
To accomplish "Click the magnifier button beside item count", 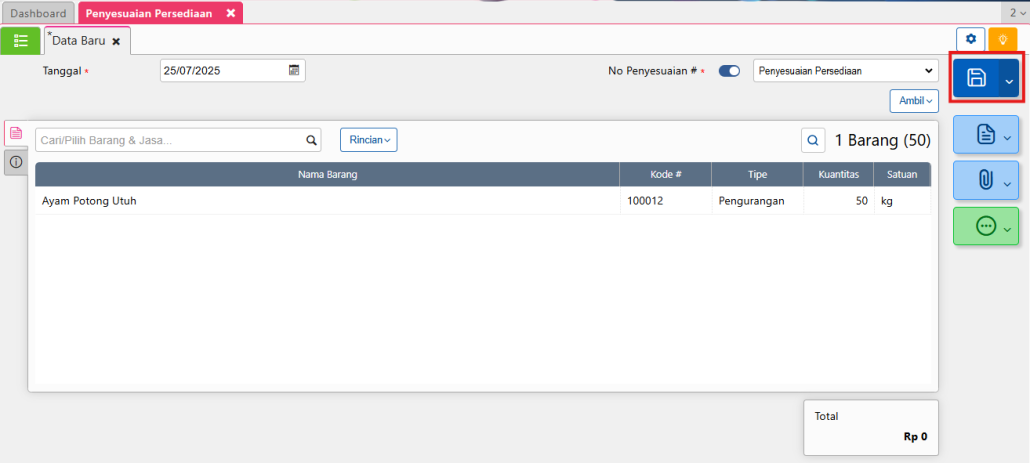I will pyautogui.click(x=813, y=141).
